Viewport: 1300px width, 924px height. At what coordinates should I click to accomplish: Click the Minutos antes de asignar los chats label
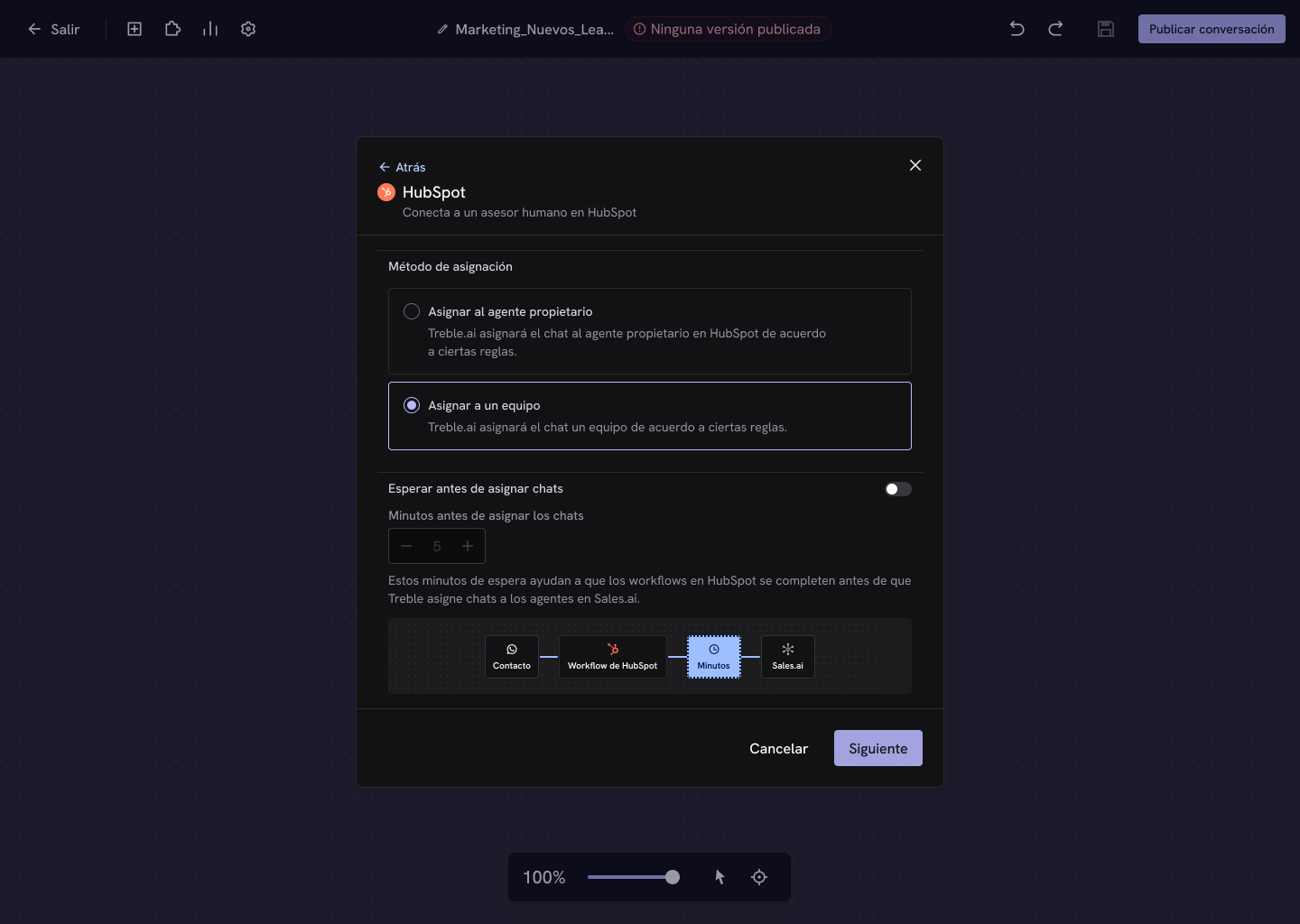[x=486, y=516]
